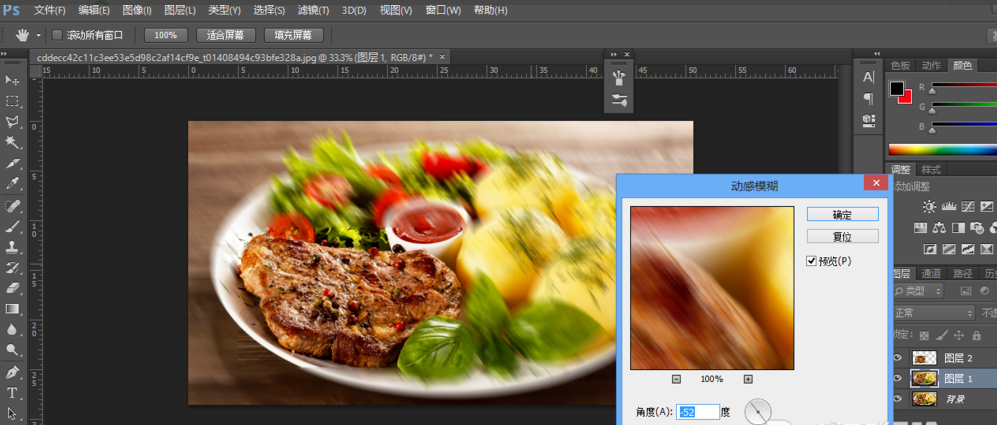This screenshot has width=997, height=425.
Task: Select the Horizontal Type tool
Action: (13, 392)
